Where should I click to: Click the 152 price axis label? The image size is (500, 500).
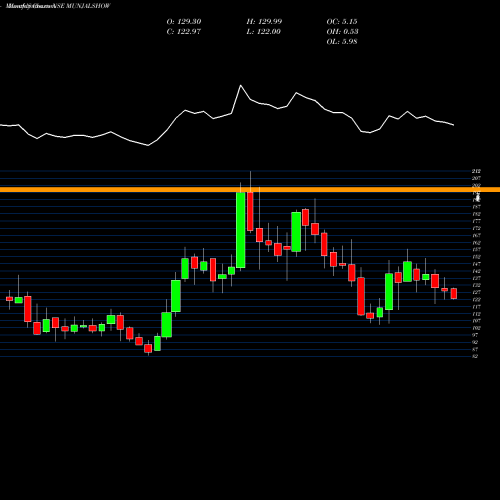[476, 257]
